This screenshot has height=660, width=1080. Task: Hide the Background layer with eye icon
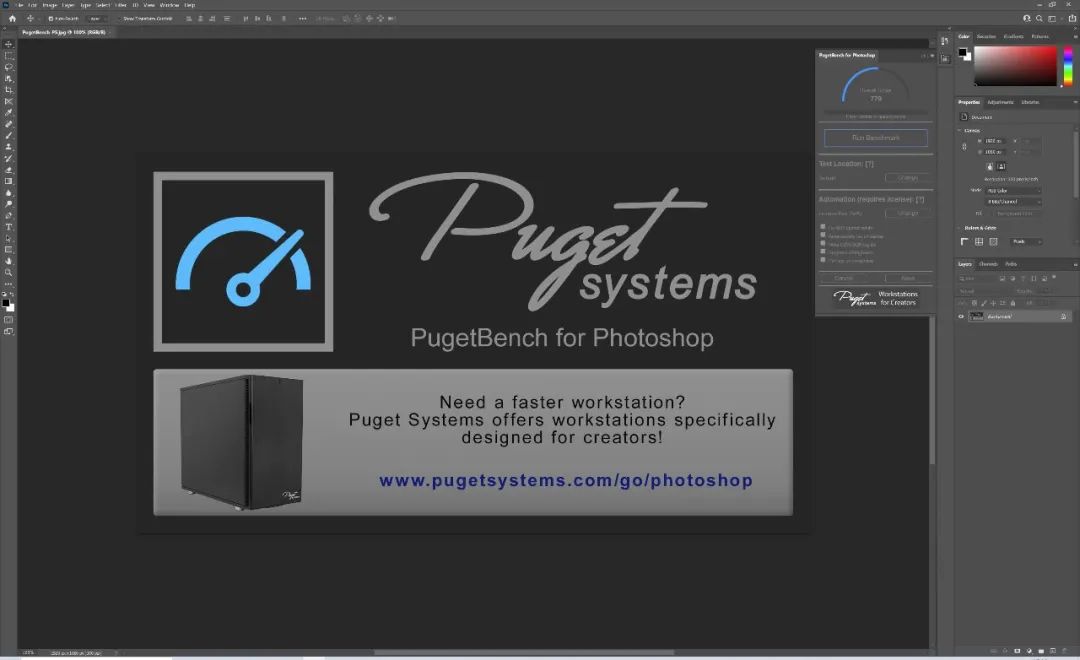961,316
